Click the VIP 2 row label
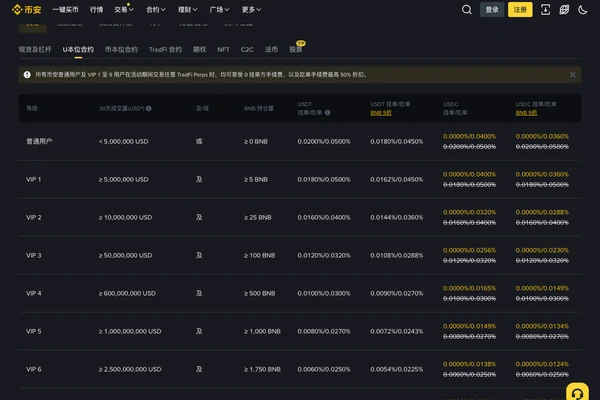Image resolution: width=600 pixels, height=400 pixels. 34,217
